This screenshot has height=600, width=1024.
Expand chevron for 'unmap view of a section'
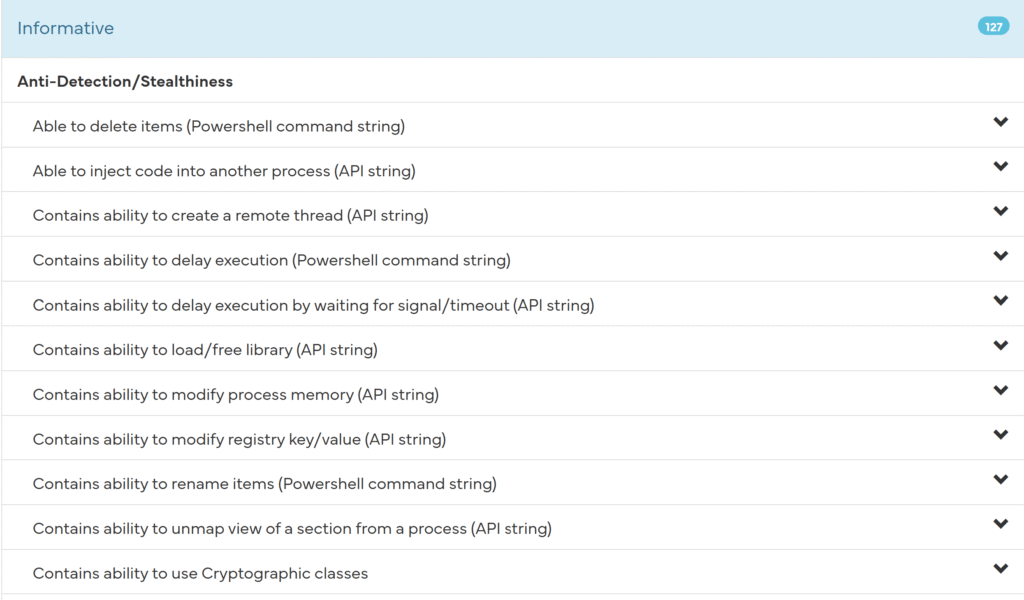coord(1000,524)
